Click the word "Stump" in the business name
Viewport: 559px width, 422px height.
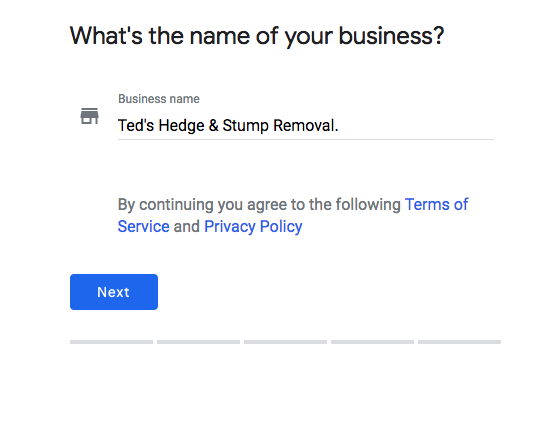245,125
